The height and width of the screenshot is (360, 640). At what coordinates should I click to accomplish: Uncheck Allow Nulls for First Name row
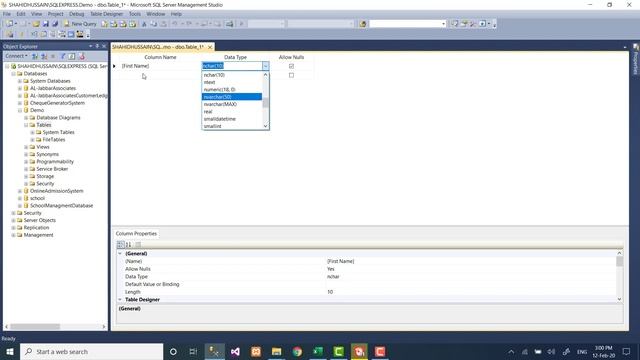point(291,66)
